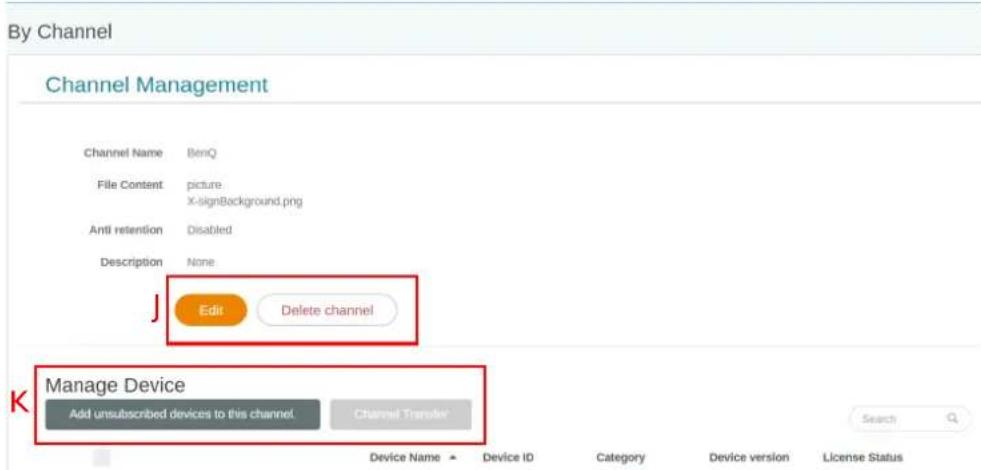This screenshot has height=470, width=981.
Task: Click the Anti retention label
Action: 126,230
